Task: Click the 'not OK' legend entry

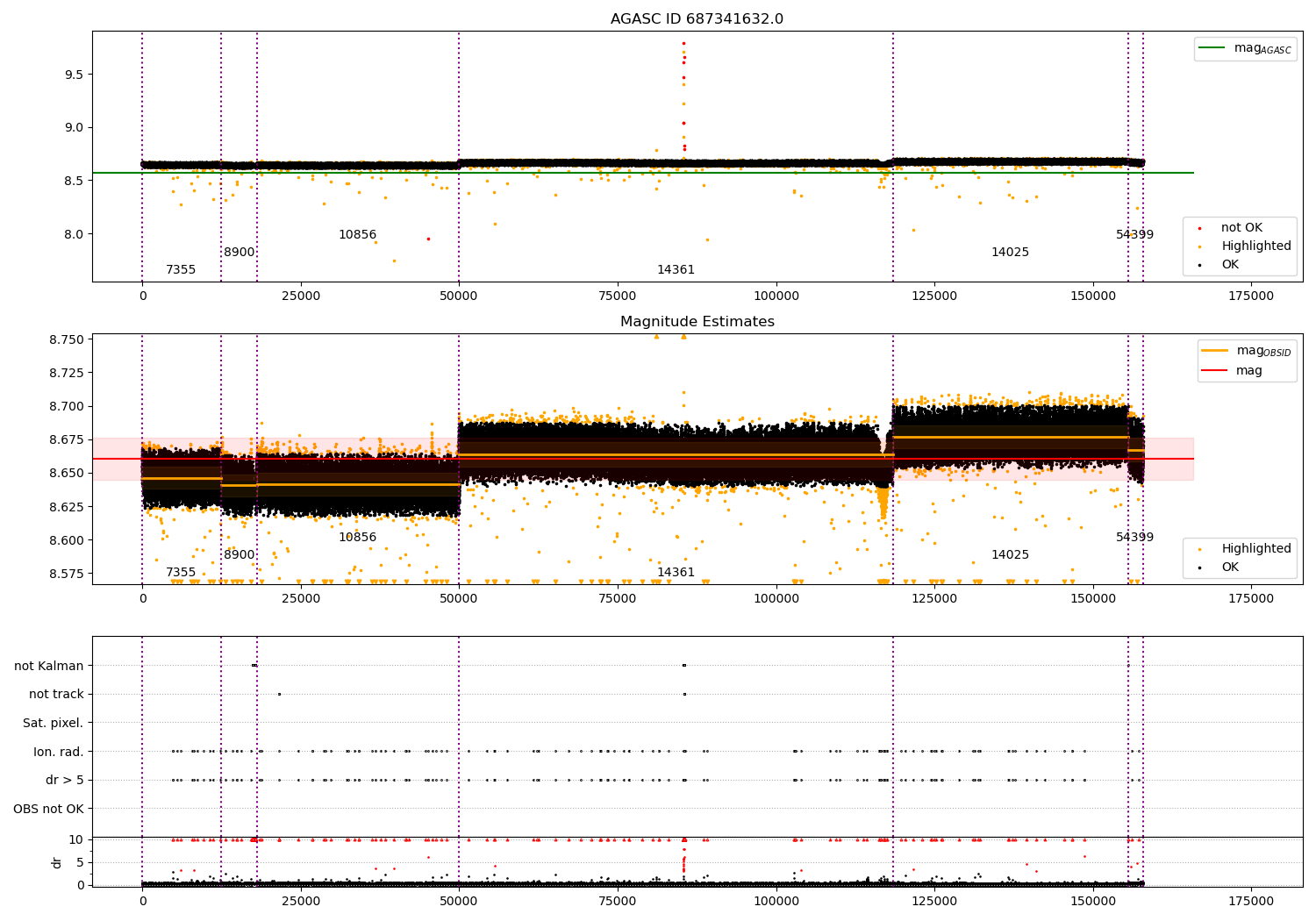Action: [1241, 227]
